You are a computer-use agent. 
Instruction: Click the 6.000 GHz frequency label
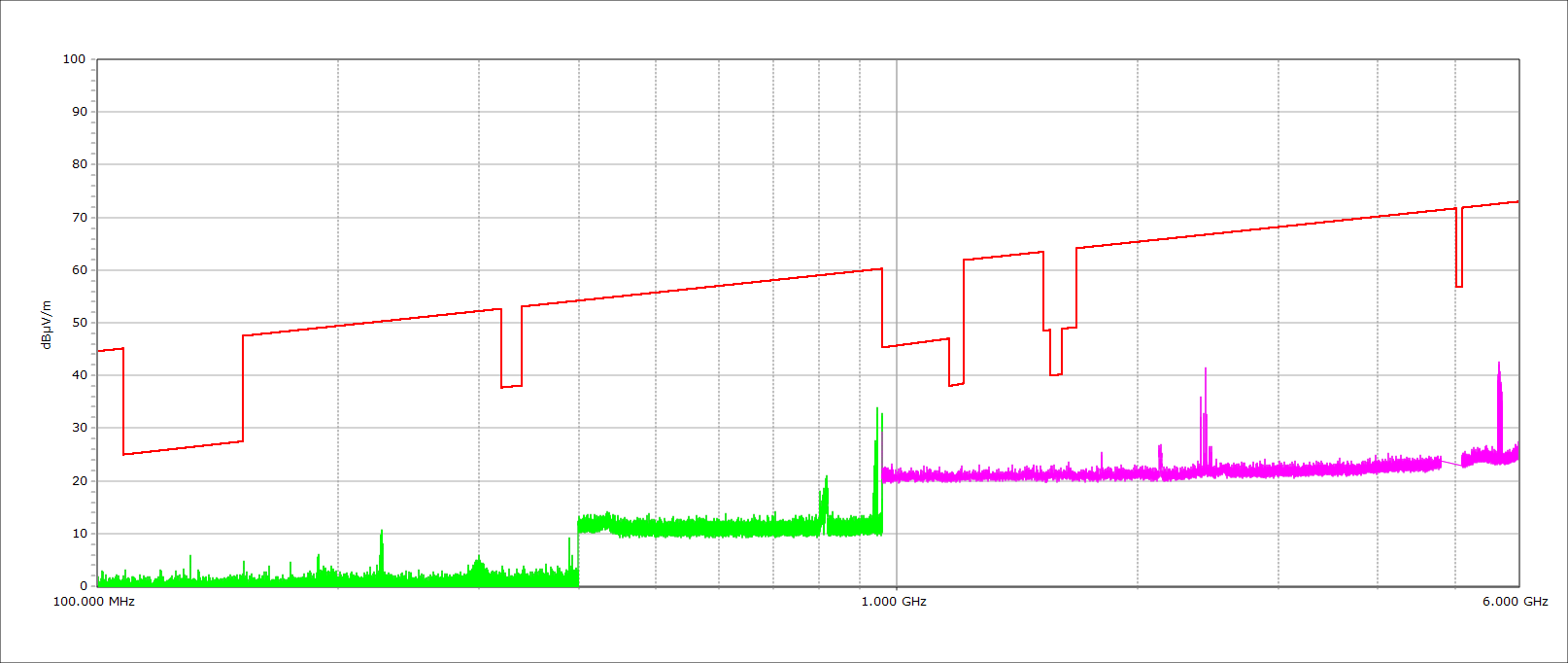click(1515, 602)
